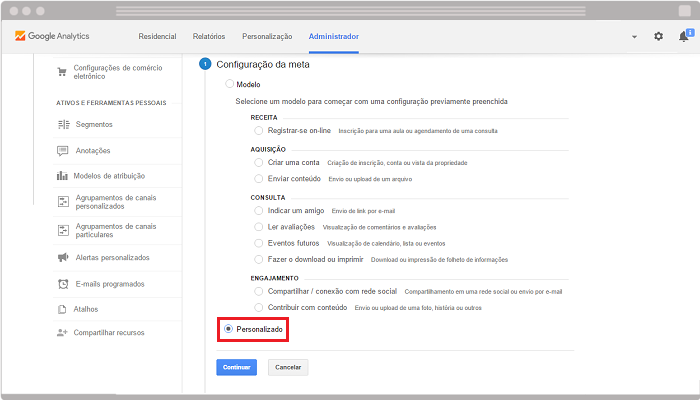700x400 pixels.
Task: Select Criar uma conta radio option
Action: [x=258, y=163]
